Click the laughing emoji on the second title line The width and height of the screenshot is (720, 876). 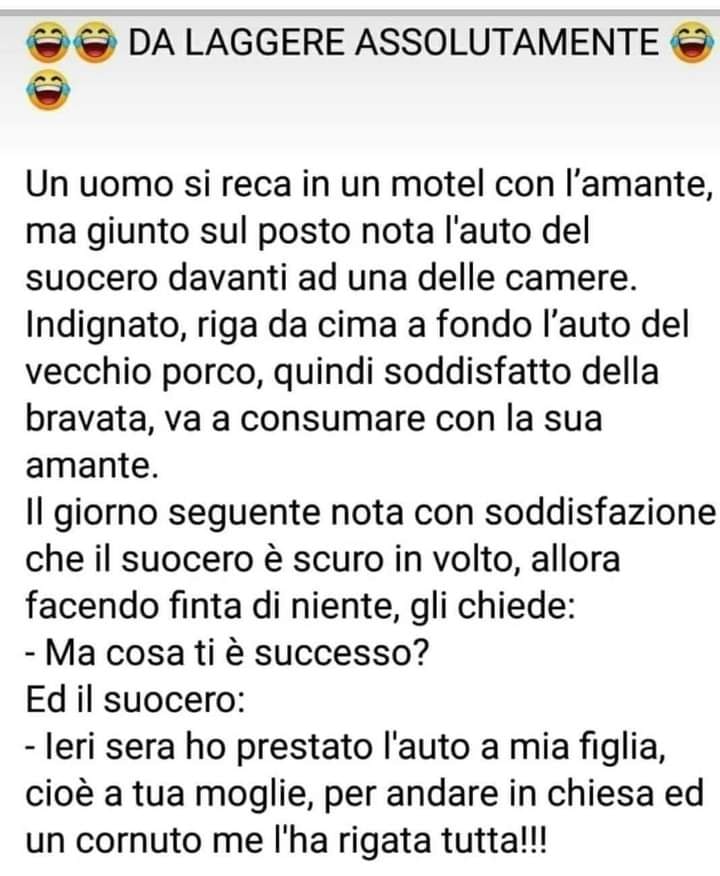pos(48,90)
